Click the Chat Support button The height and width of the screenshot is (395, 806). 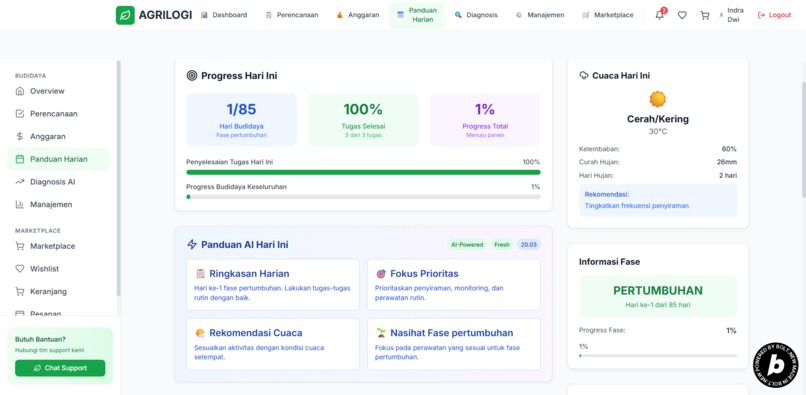[60, 368]
